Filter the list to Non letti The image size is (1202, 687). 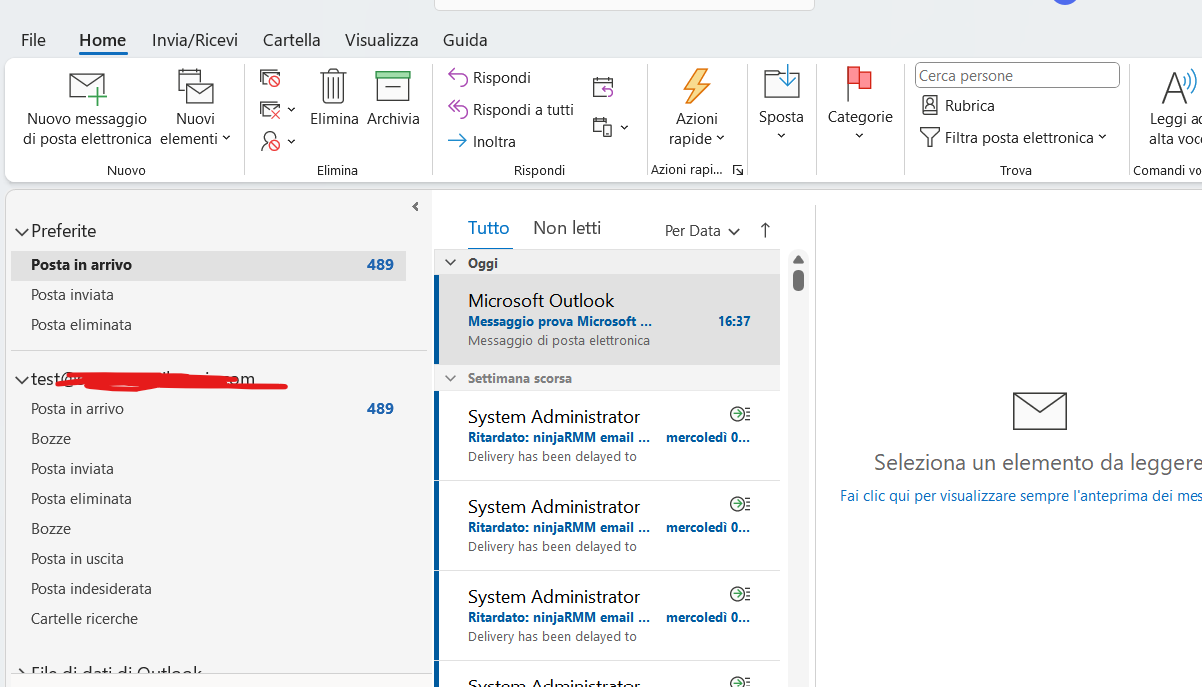point(567,228)
